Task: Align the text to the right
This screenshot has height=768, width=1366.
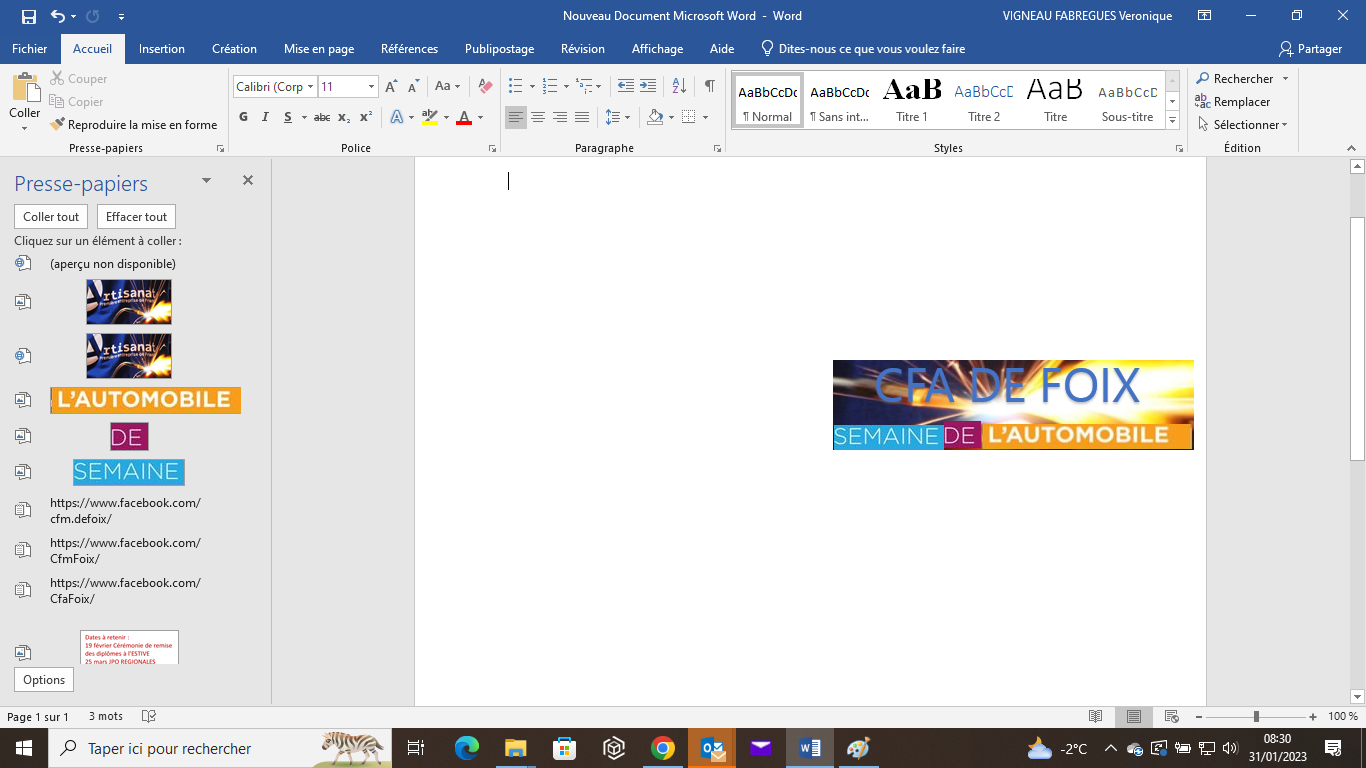Action: click(x=560, y=117)
